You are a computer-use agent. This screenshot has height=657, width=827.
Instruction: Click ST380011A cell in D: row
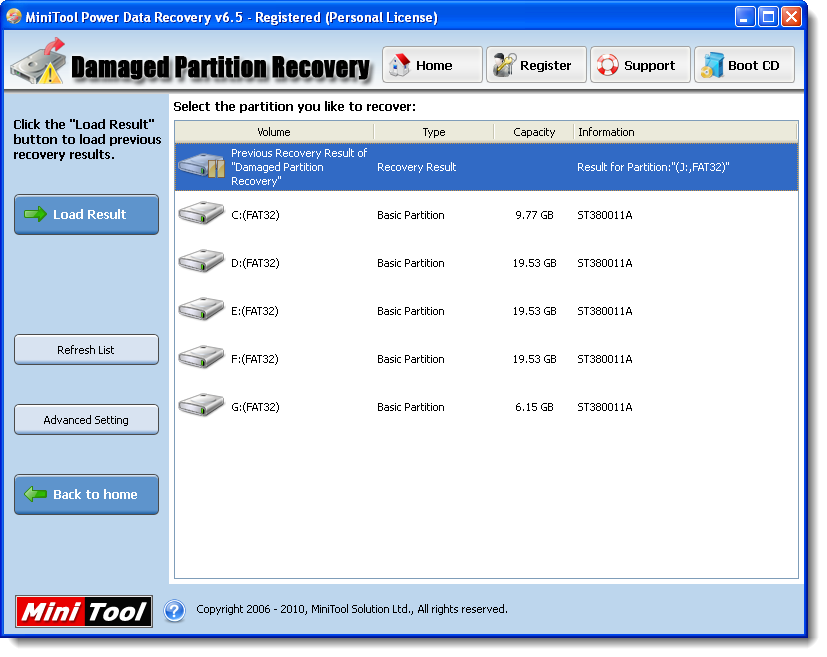pyautogui.click(x=604, y=263)
